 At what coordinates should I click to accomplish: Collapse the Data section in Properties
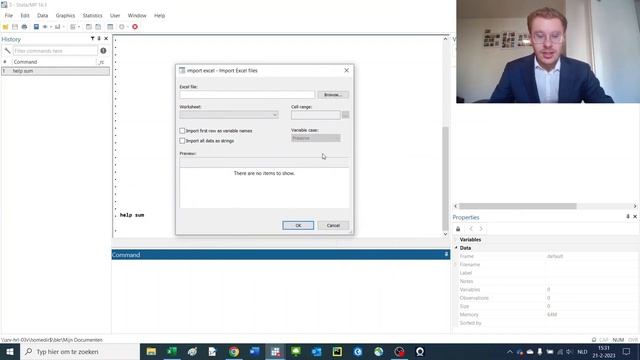click(456, 248)
